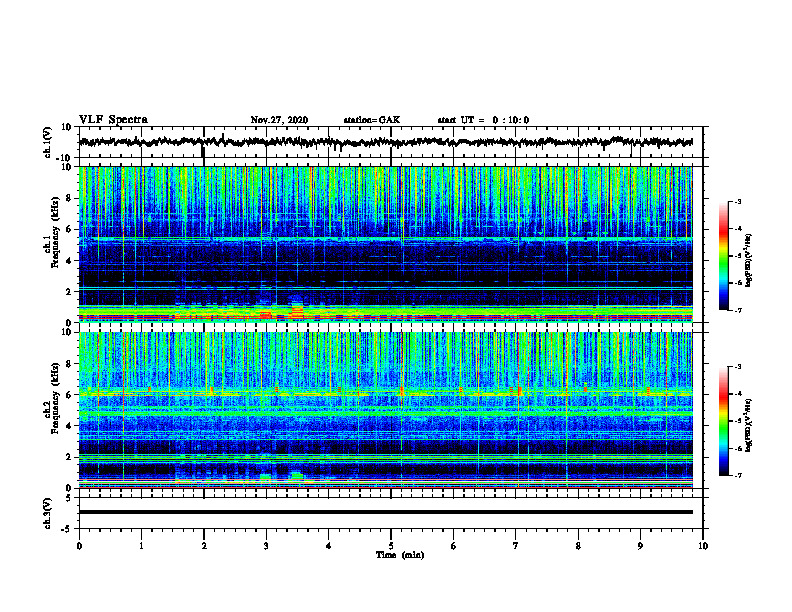Viewport: 792px width, 612px height.
Task: Click the ch.2 spectrogram panel
Action: pyautogui.click(x=386, y=410)
